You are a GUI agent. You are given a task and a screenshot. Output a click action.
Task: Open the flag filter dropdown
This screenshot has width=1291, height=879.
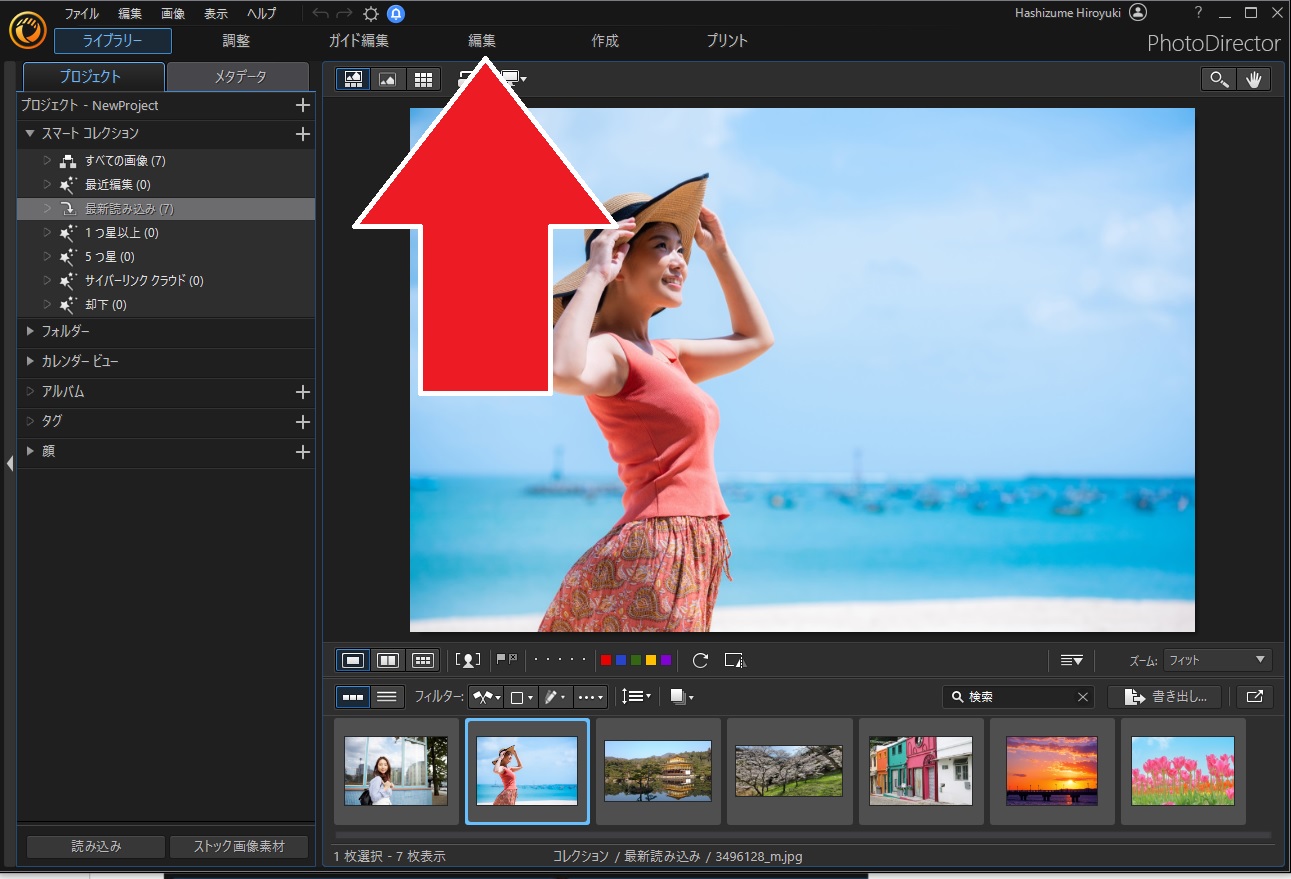[487, 696]
